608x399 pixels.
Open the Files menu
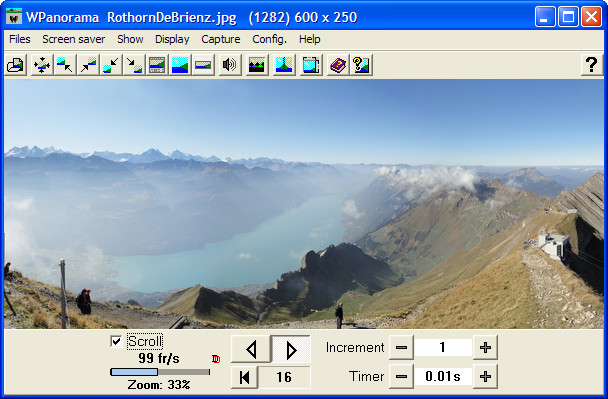point(19,39)
